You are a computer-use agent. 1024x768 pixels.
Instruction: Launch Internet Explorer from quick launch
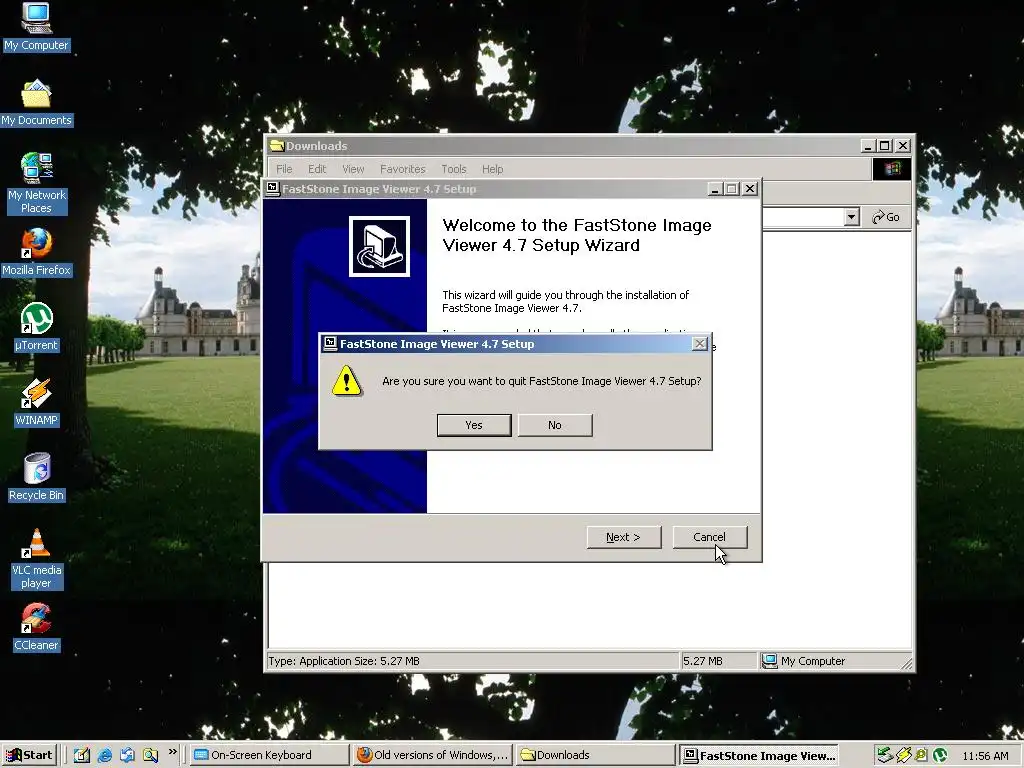tap(104, 756)
